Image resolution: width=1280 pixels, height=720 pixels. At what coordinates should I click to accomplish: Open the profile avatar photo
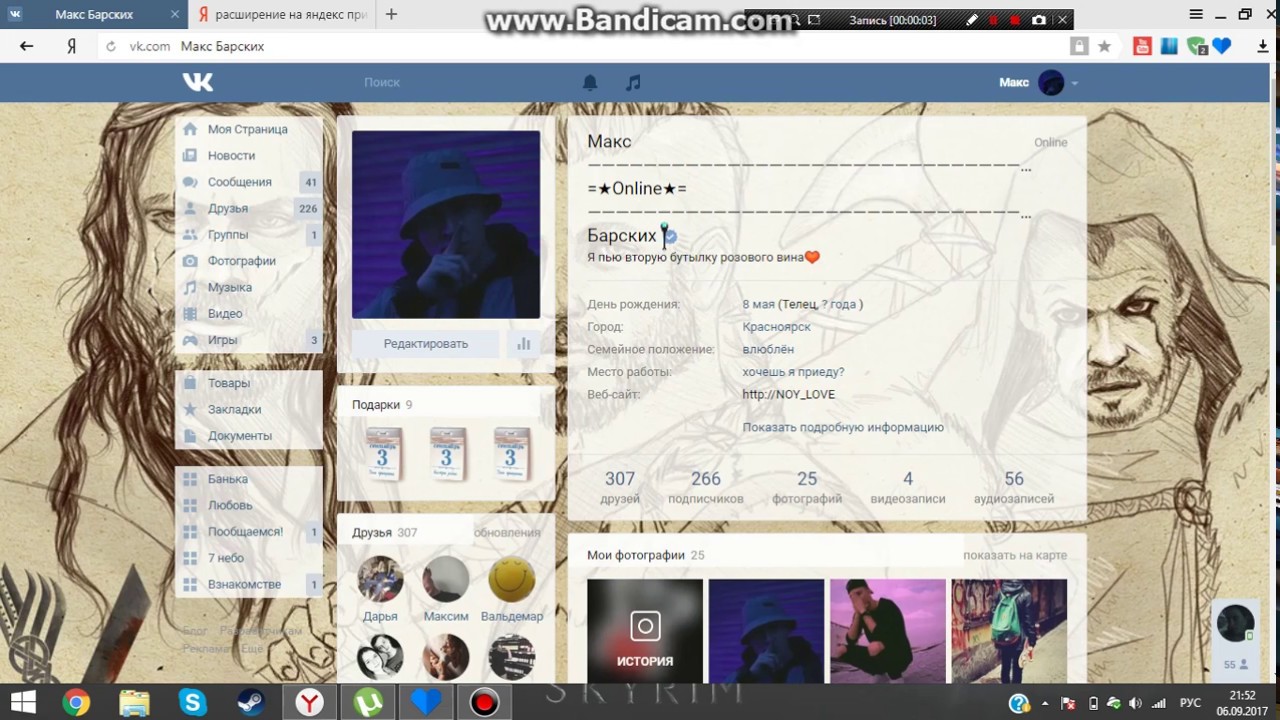pos(446,225)
